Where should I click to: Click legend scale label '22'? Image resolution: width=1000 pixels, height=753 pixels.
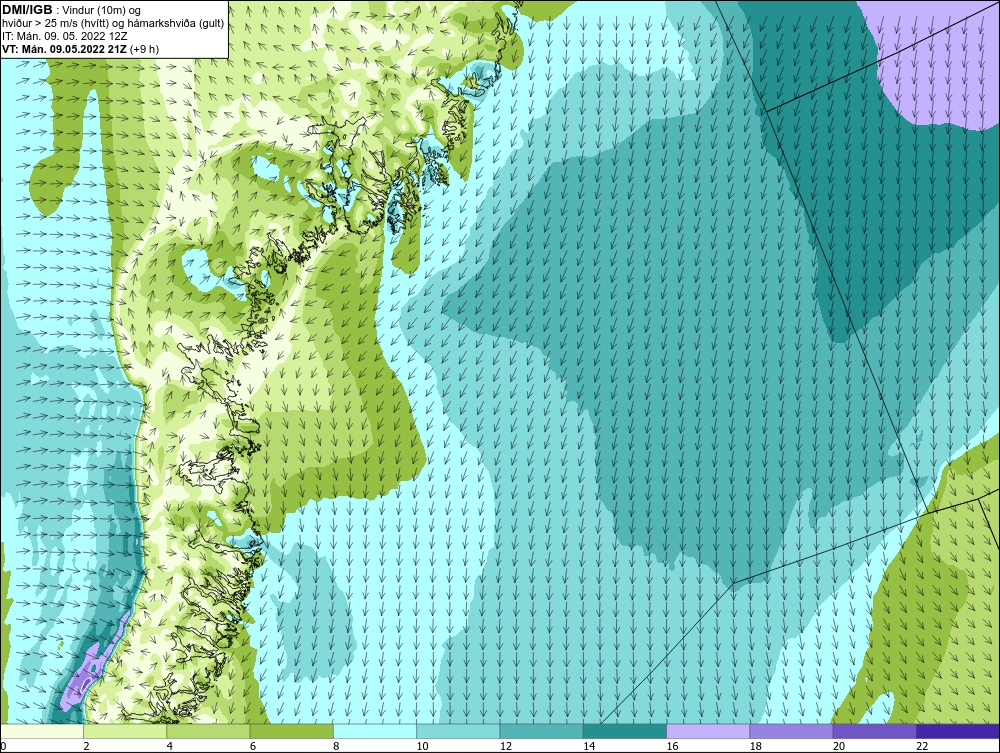(x=922, y=747)
